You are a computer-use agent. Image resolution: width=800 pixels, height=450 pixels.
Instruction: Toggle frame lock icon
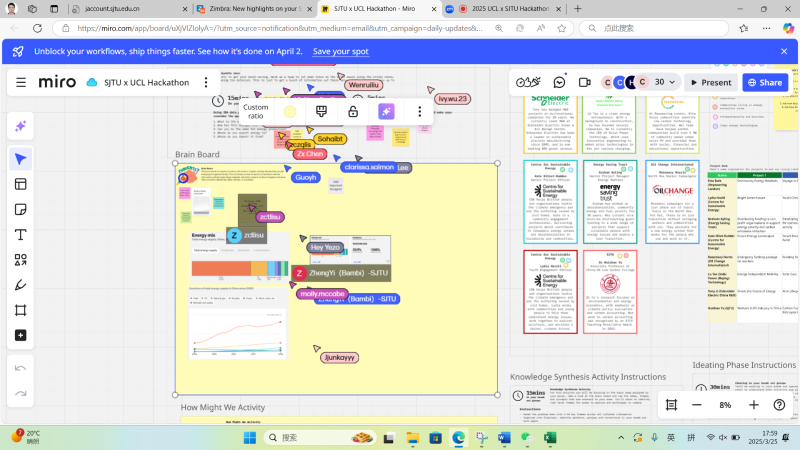coord(353,111)
